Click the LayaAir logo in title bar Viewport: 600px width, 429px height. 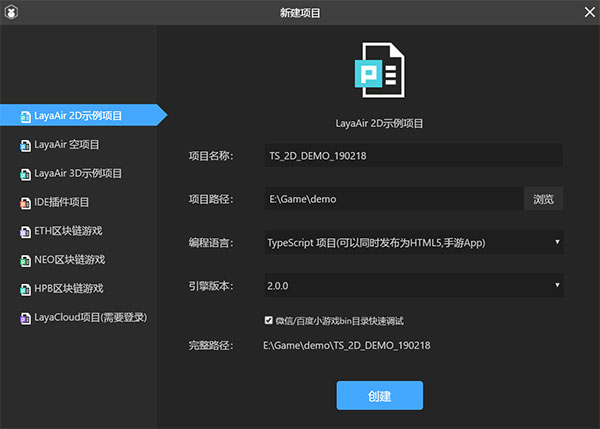pos(13,13)
